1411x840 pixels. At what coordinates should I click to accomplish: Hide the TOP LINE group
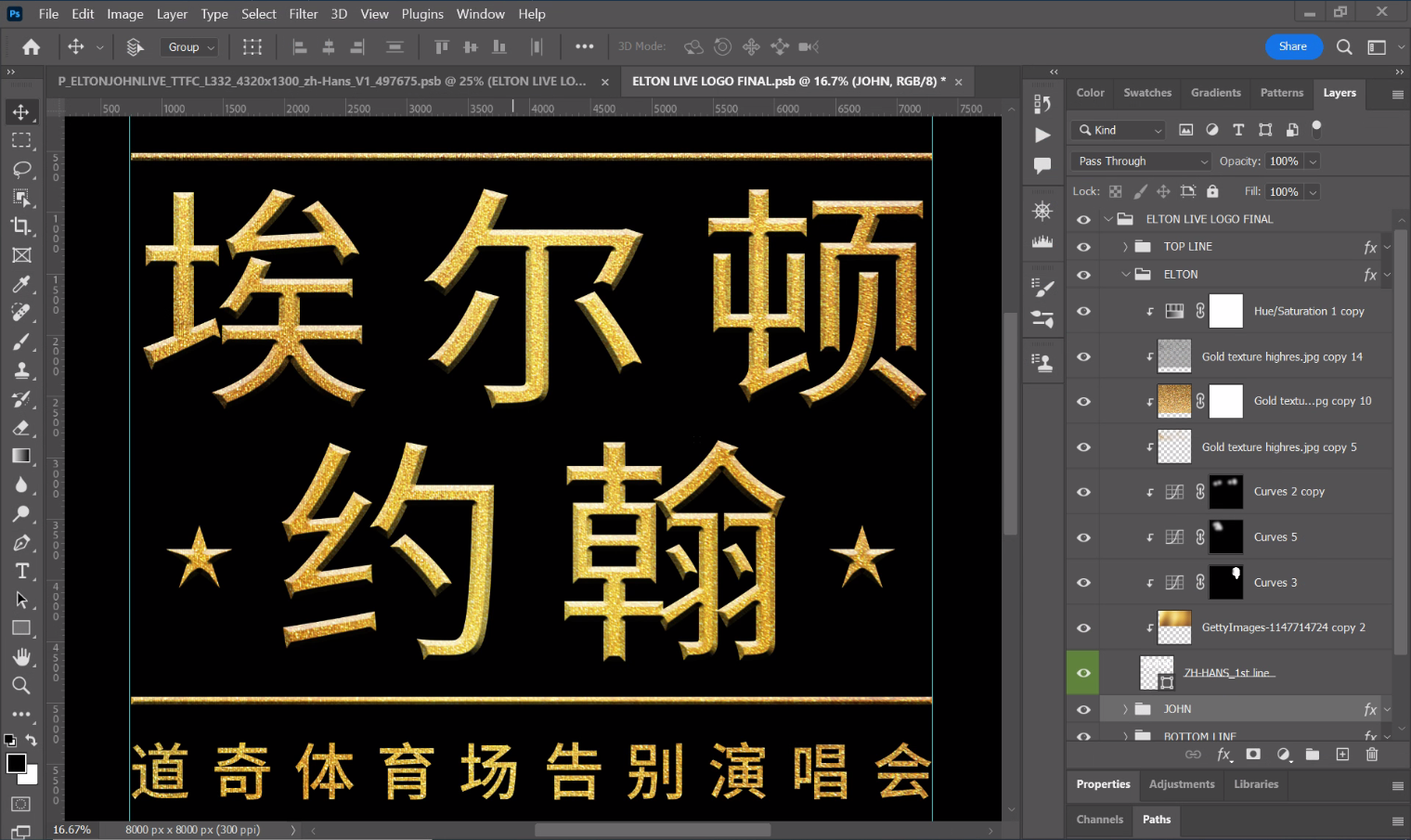(x=1083, y=247)
